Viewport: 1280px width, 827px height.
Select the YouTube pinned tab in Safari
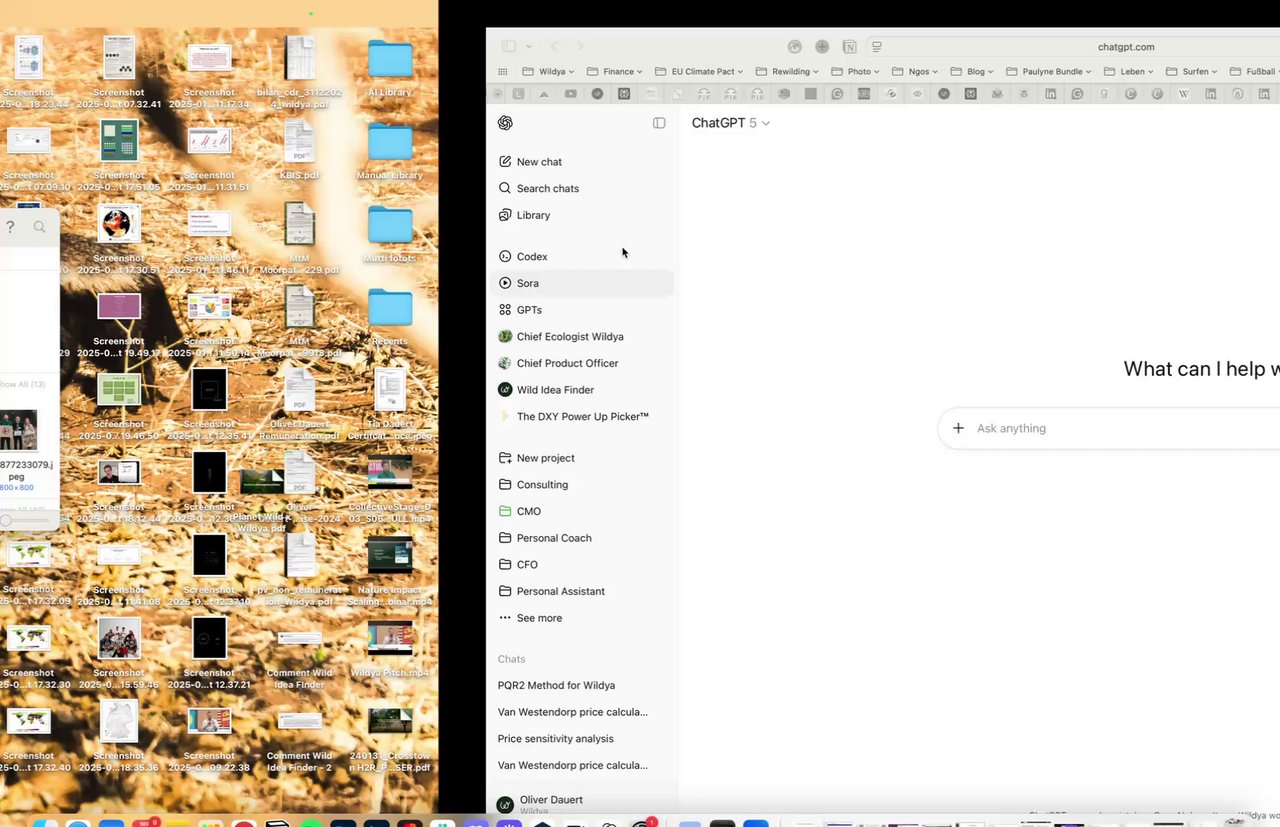click(x=570, y=94)
